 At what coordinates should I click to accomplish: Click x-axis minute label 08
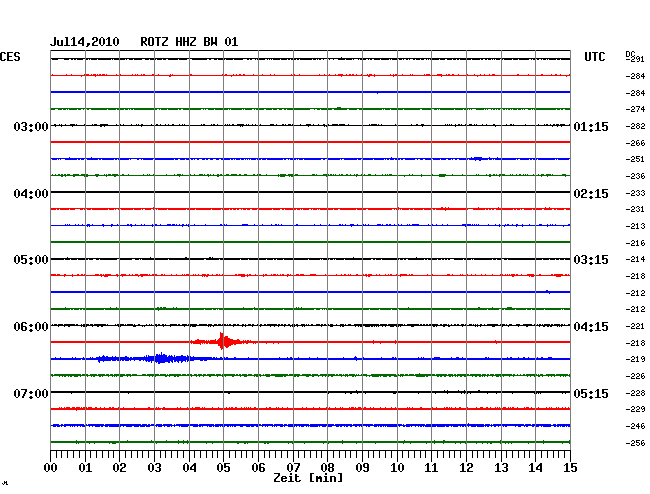point(327,468)
